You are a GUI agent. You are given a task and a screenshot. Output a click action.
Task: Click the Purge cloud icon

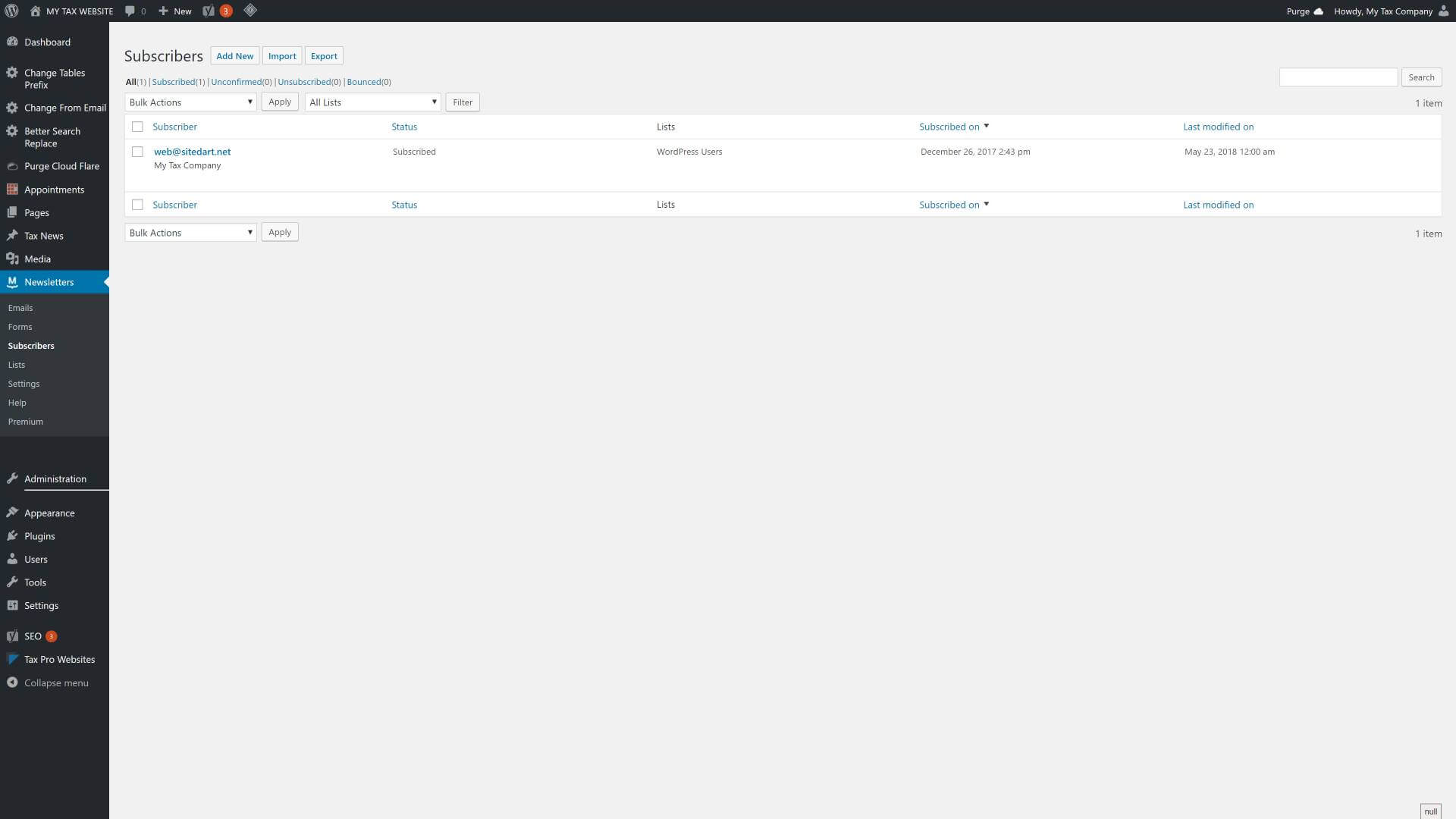click(1318, 11)
